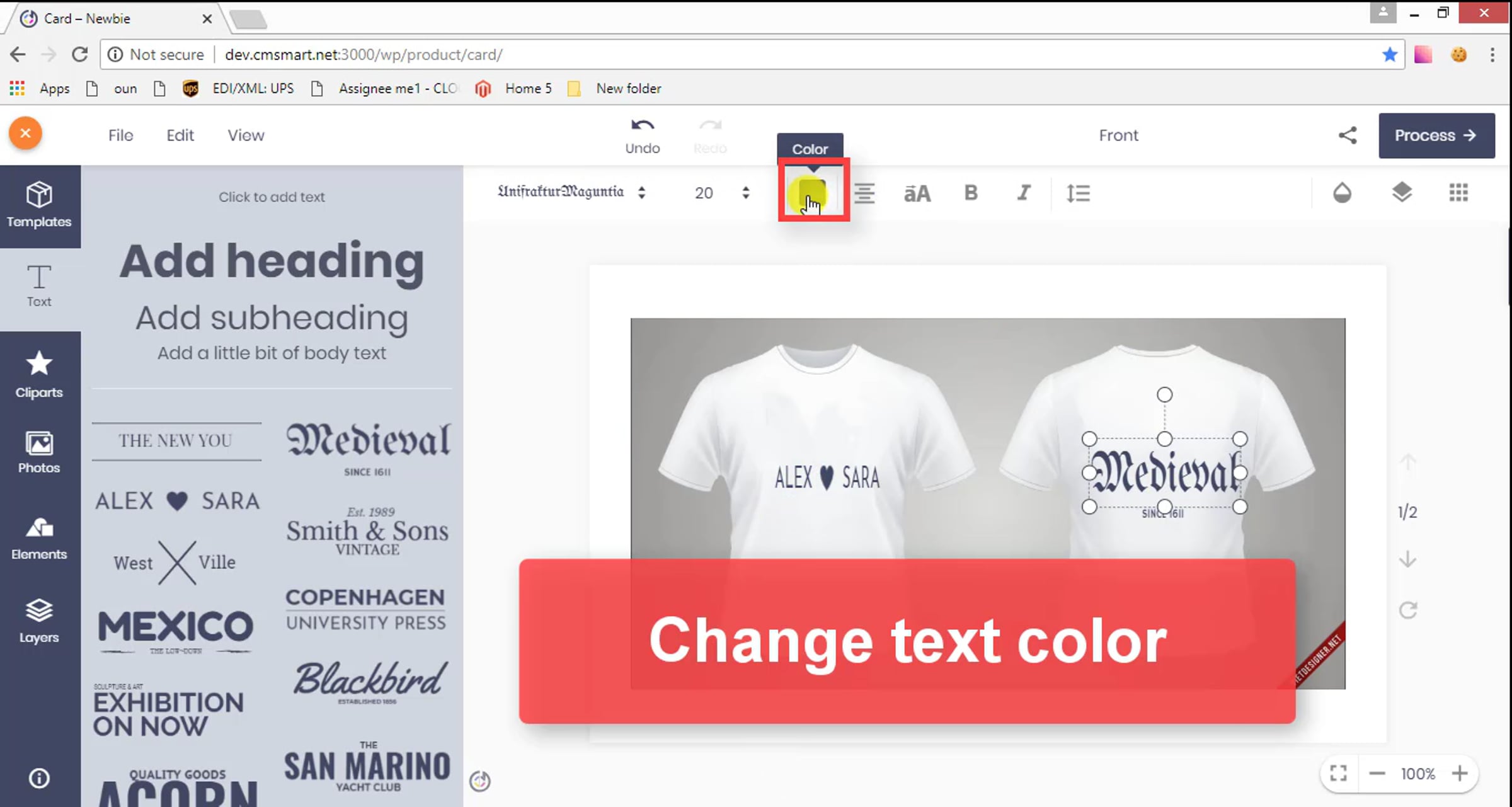Click the rotation handle above Medieval text
The width and height of the screenshot is (1512, 807).
(1164, 395)
